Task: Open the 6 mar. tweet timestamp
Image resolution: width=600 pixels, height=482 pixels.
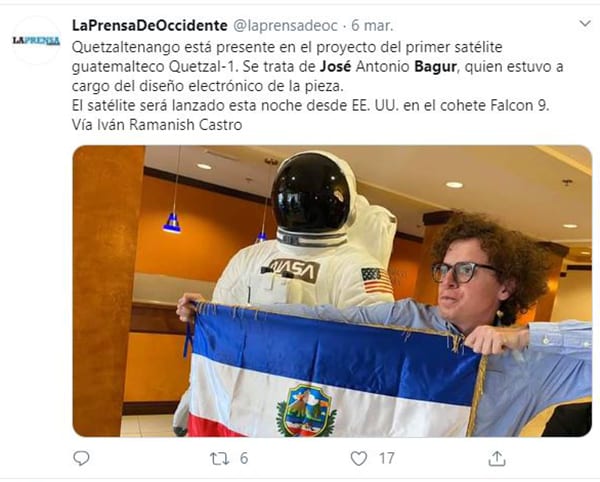Action: 372,26
